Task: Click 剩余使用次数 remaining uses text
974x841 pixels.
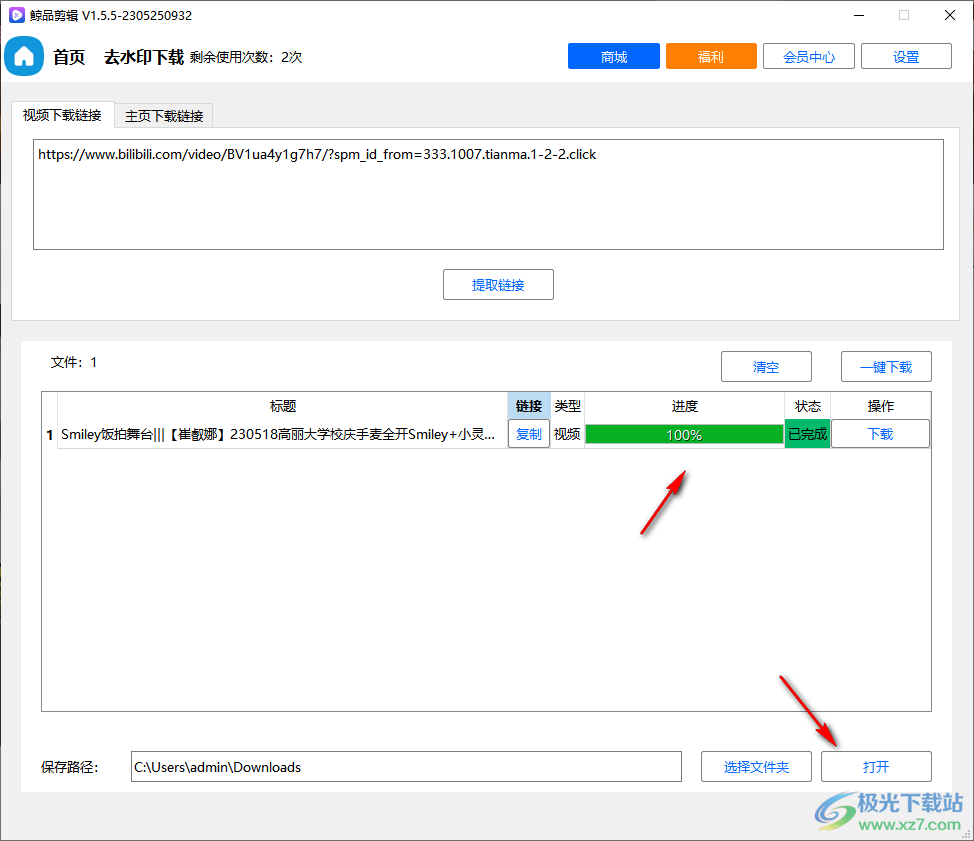Action: (x=246, y=57)
